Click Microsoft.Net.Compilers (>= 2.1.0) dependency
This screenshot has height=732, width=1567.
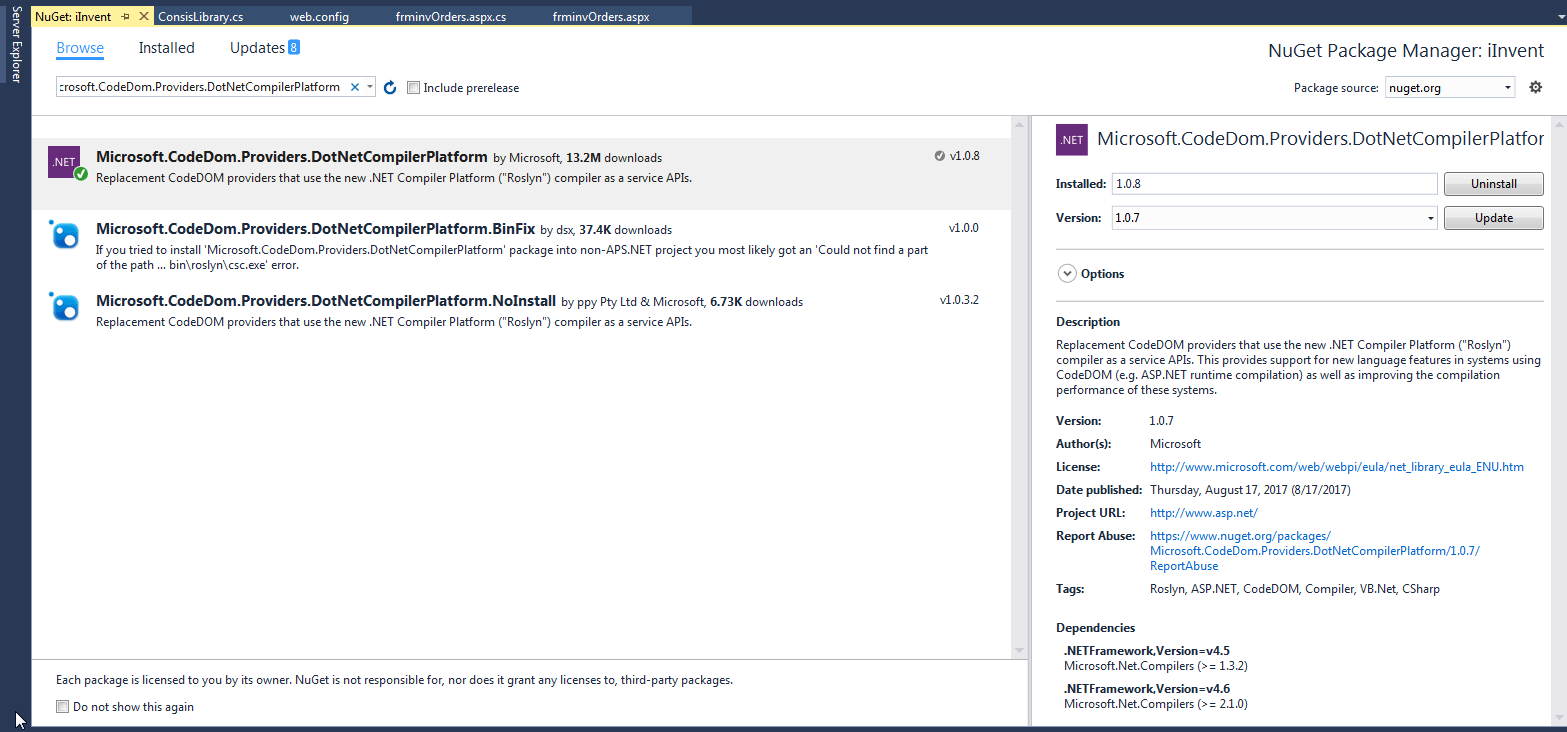coord(1156,704)
